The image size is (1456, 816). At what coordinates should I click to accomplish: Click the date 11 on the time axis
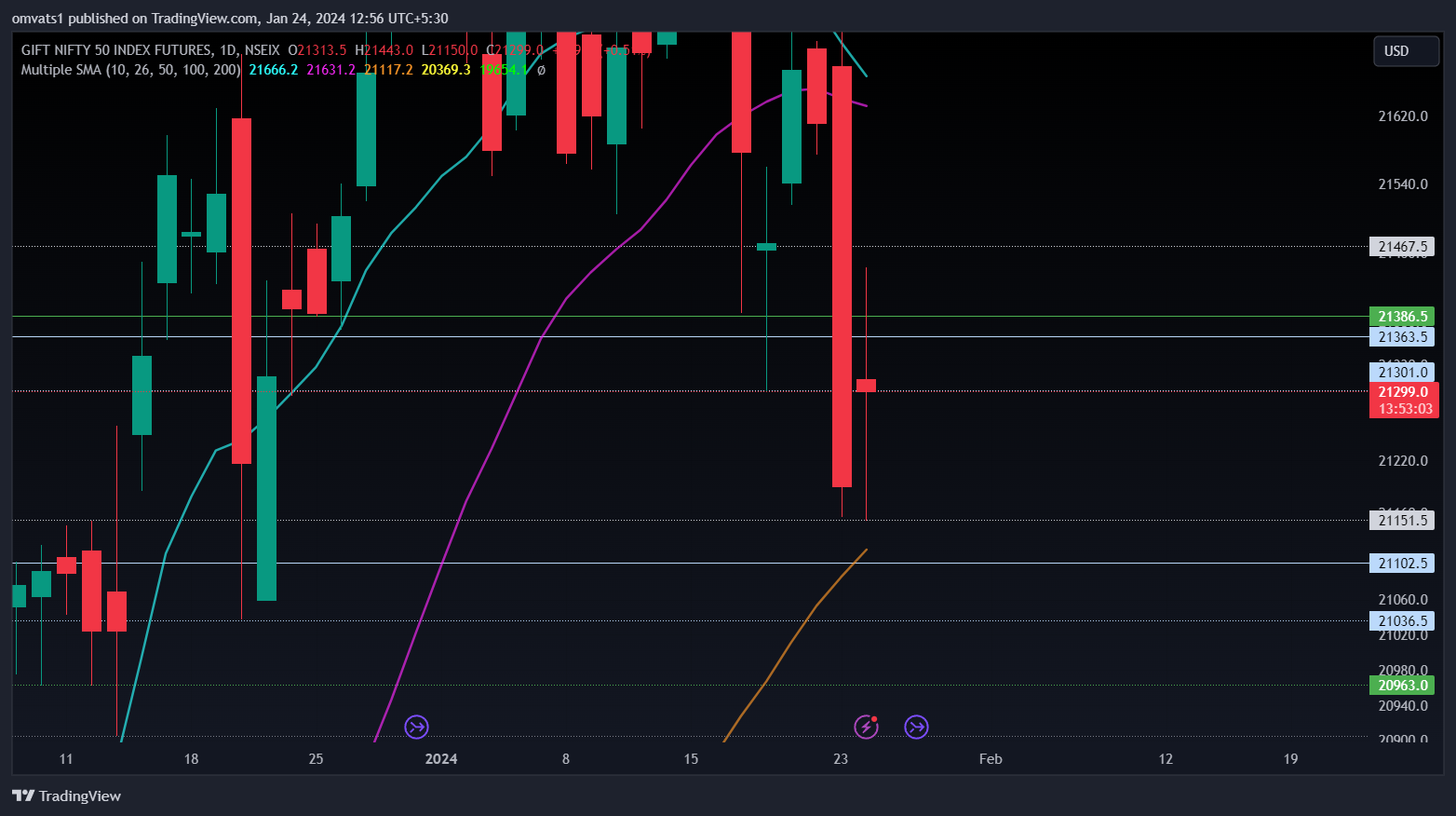click(65, 759)
